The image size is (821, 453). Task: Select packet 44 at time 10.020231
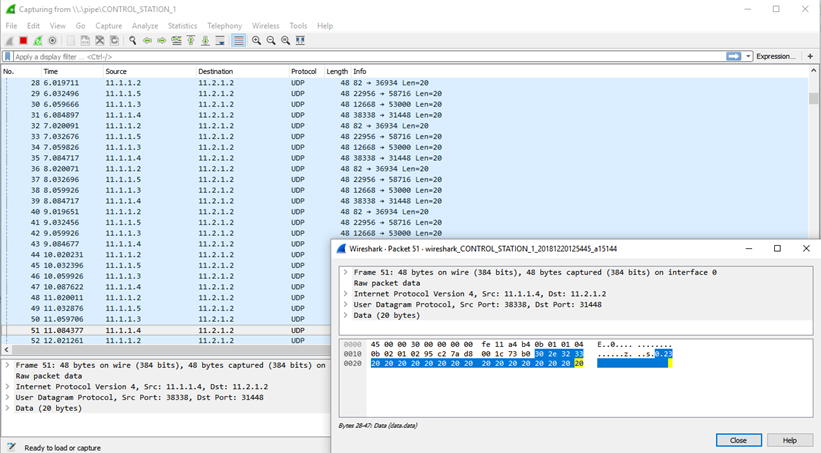pyautogui.click(x=167, y=255)
